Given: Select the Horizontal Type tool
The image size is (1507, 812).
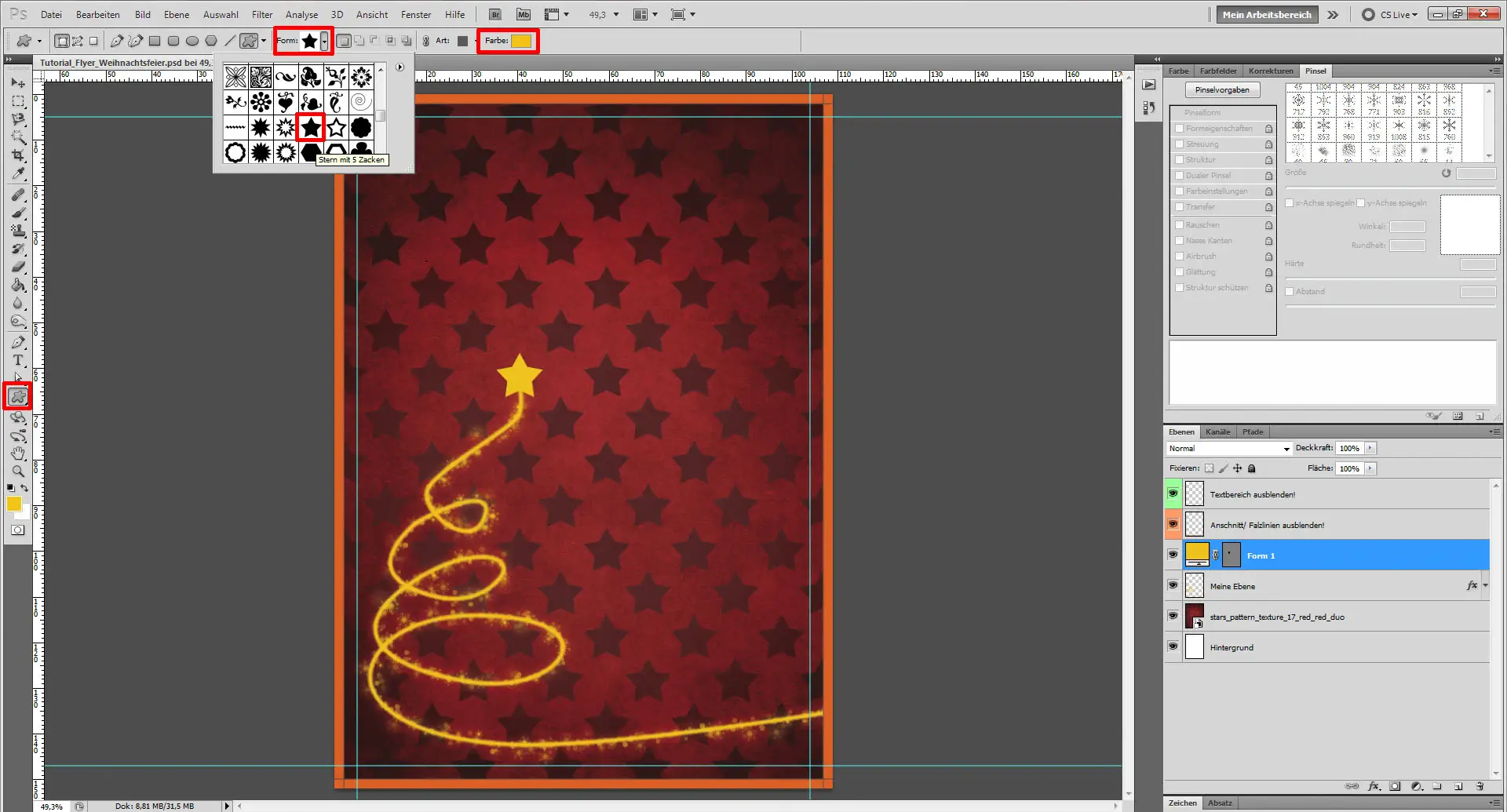Looking at the screenshot, I should coord(18,360).
